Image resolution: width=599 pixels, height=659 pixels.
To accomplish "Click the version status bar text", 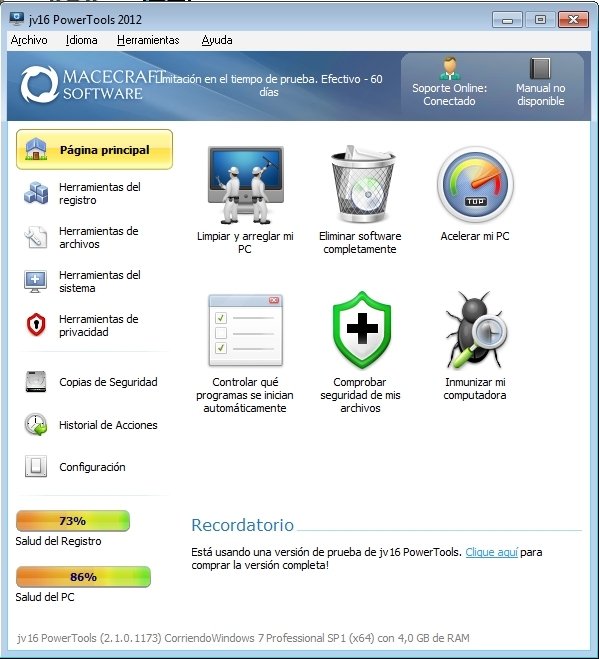I will point(243,638).
